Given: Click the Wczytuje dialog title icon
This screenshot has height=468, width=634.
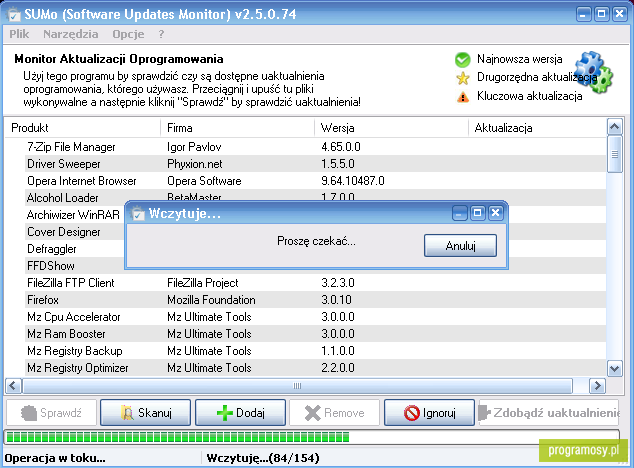Looking at the screenshot, I should coord(138,213).
